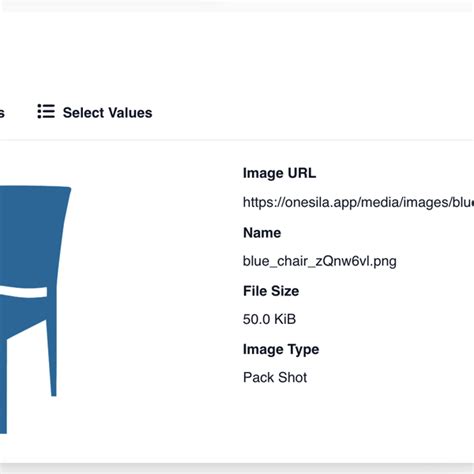Click the Image URL heading
This screenshot has height=474, width=474.
click(279, 173)
